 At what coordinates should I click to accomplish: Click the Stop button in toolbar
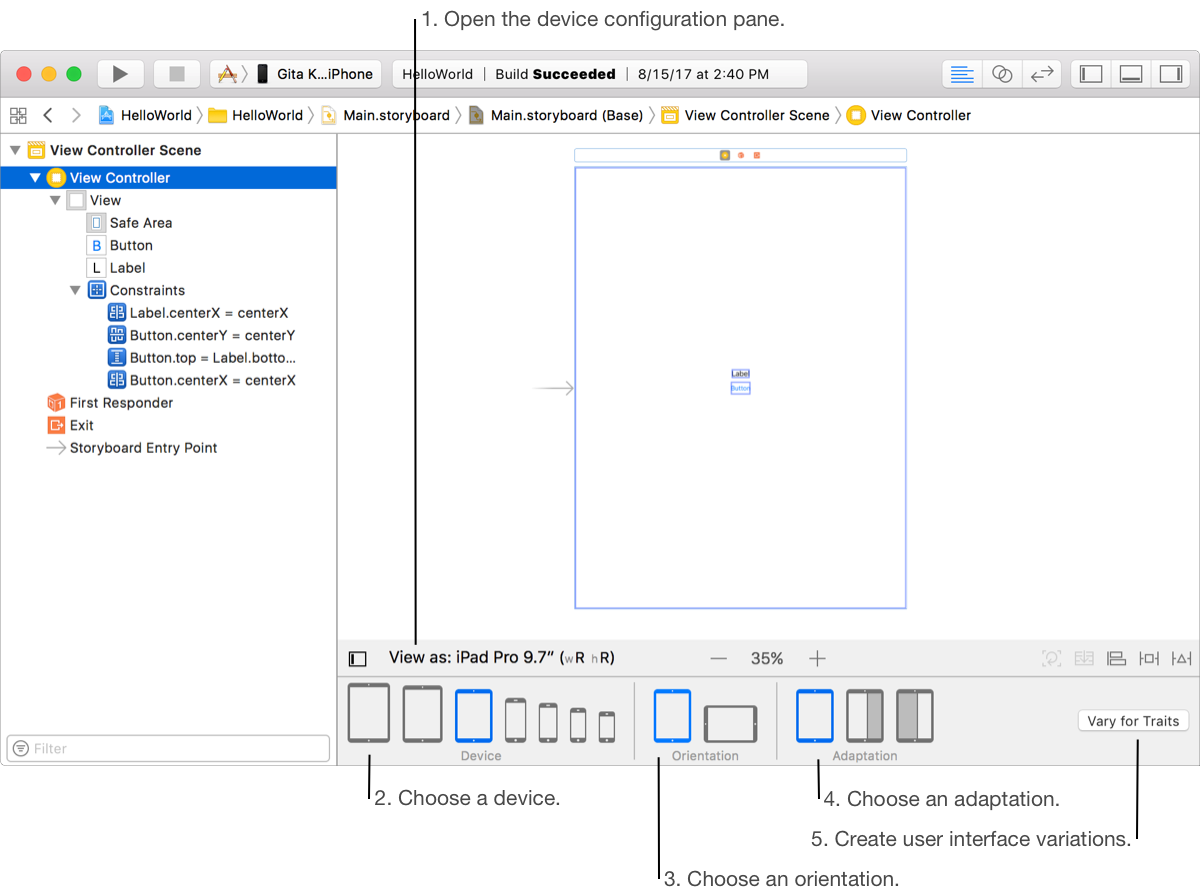click(177, 74)
